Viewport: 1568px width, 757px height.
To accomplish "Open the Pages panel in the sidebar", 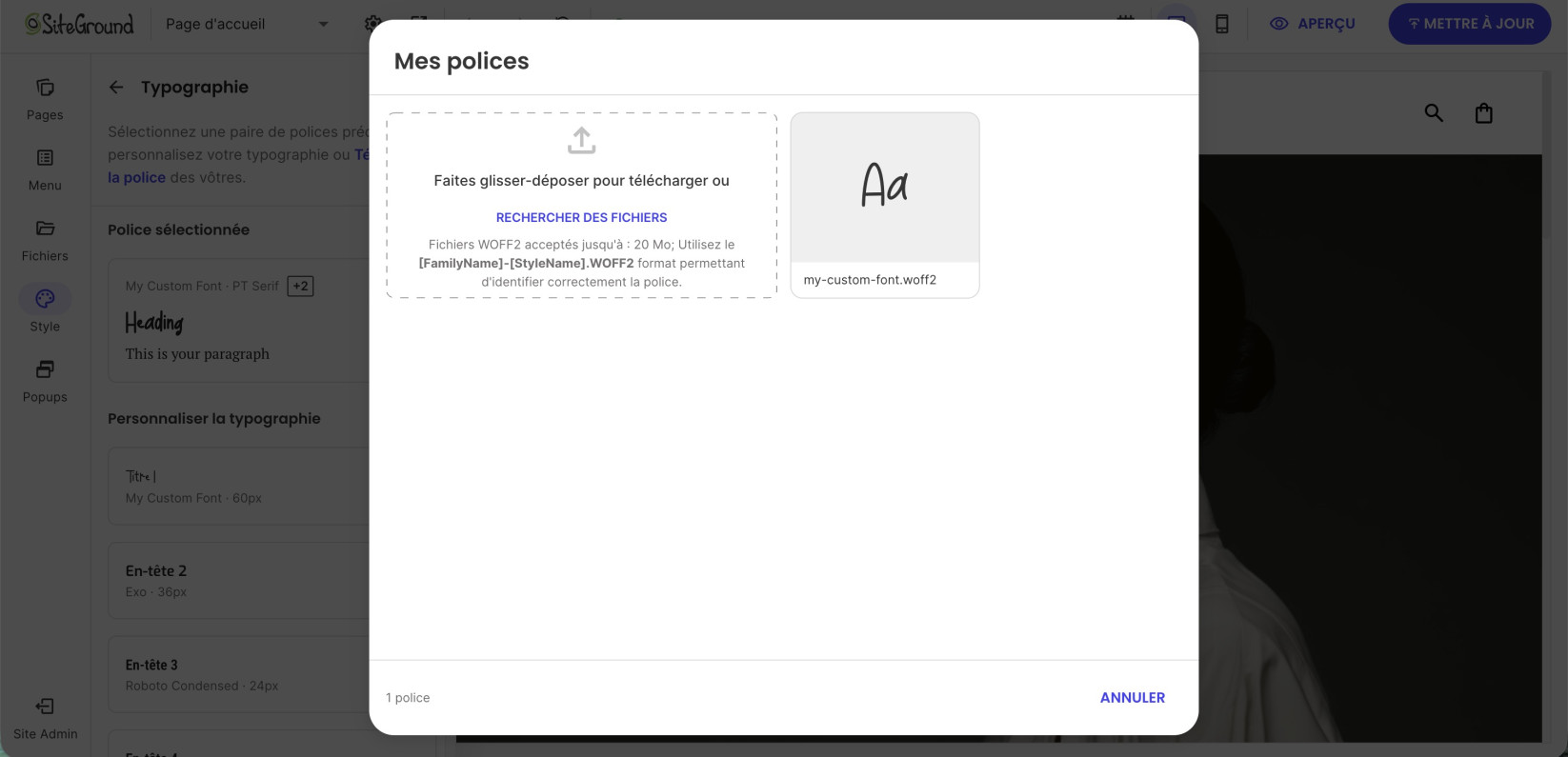I will (45, 100).
